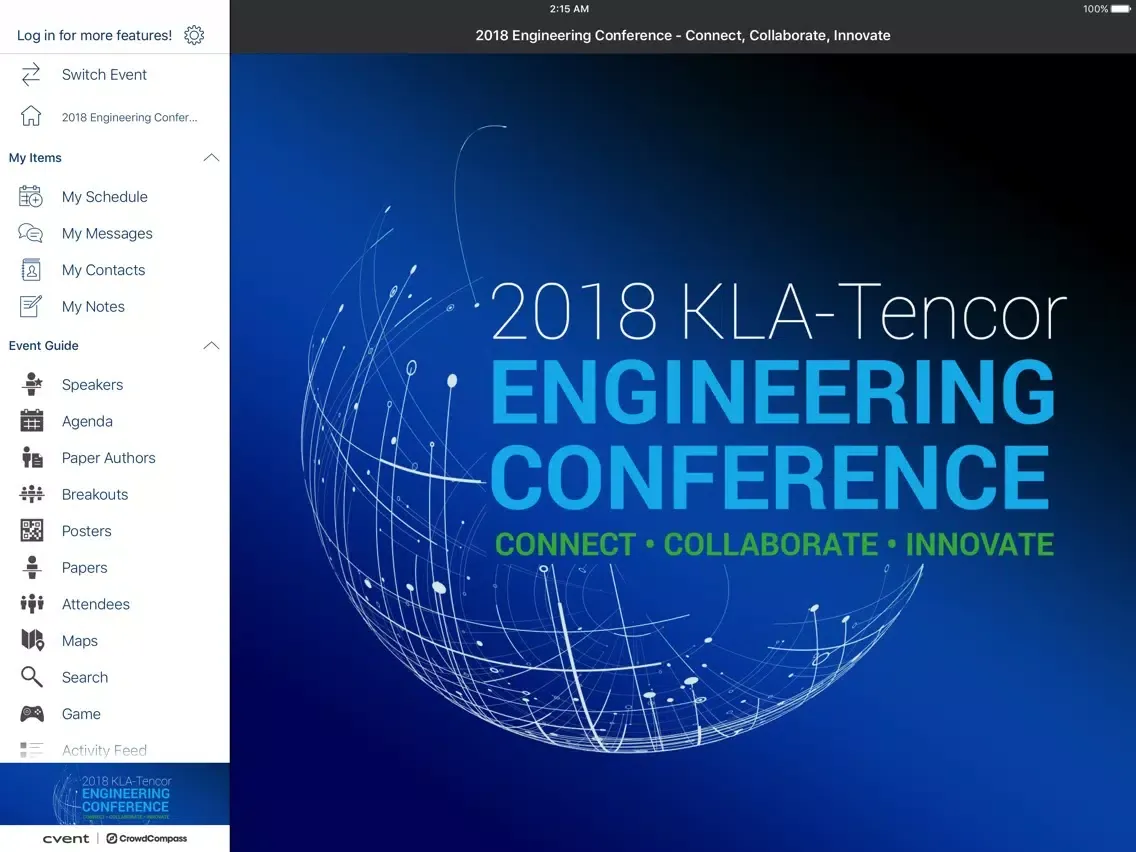
Task: Collapse the My Items section
Action: pos(211,157)
